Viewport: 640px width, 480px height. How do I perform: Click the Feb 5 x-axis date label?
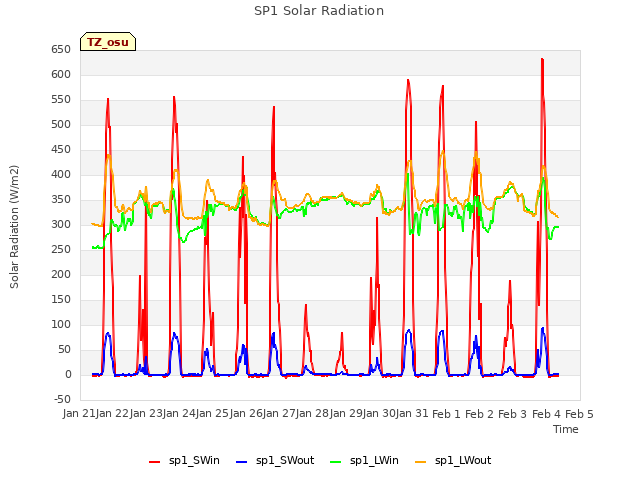click(x=579, y=414)
